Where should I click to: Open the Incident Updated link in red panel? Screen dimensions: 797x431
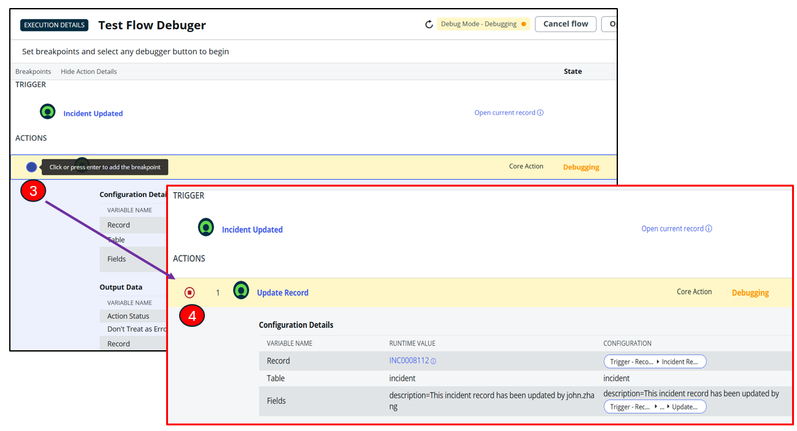pyautogui.click(x=252, y=229)
